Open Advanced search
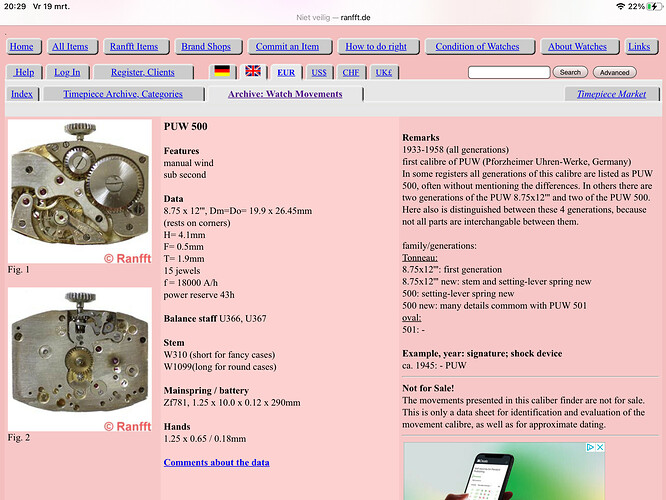The image size is (666, 500). (x=614, y=72)
